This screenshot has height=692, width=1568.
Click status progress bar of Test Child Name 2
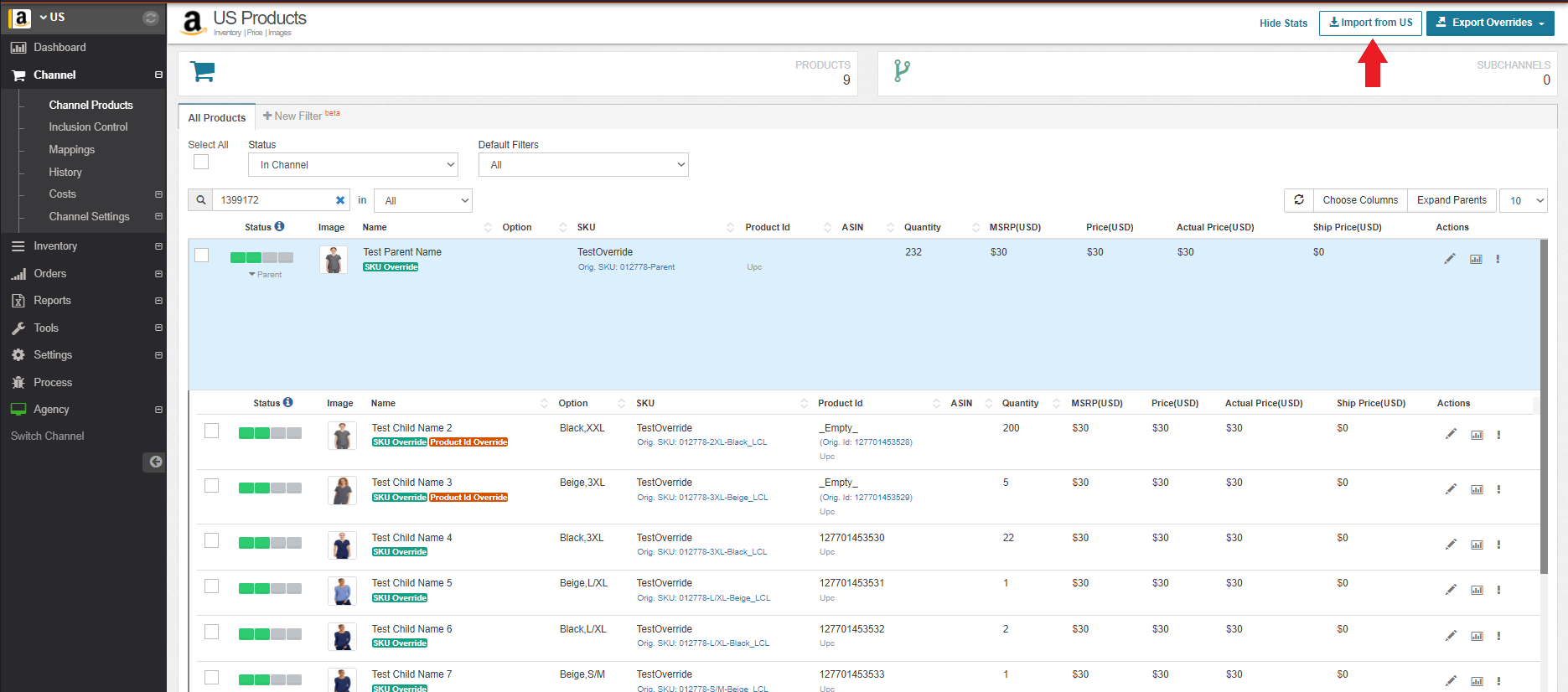click(x=270, y=433)
